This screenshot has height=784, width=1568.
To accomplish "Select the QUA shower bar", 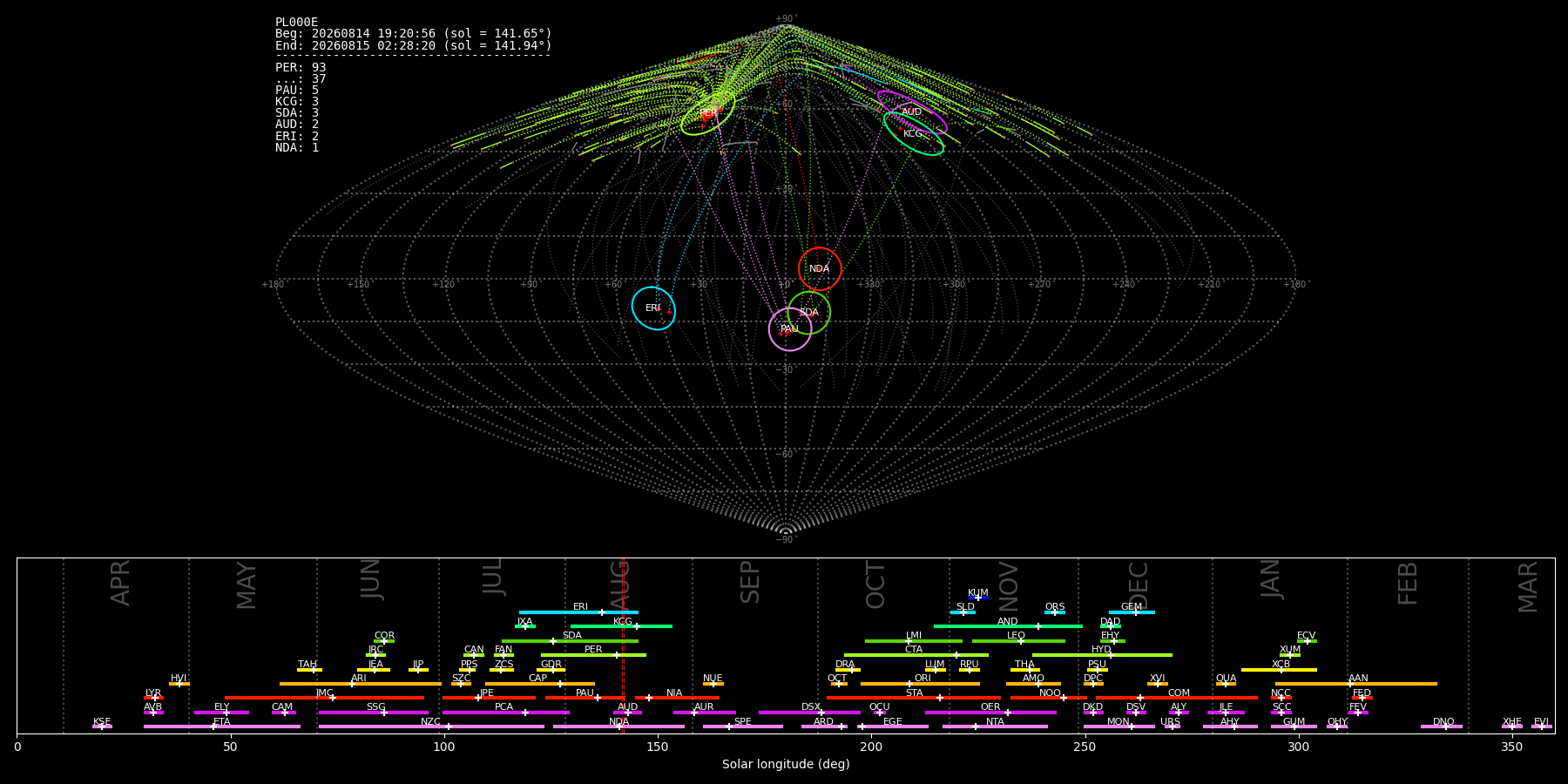I will (1226, 684).
